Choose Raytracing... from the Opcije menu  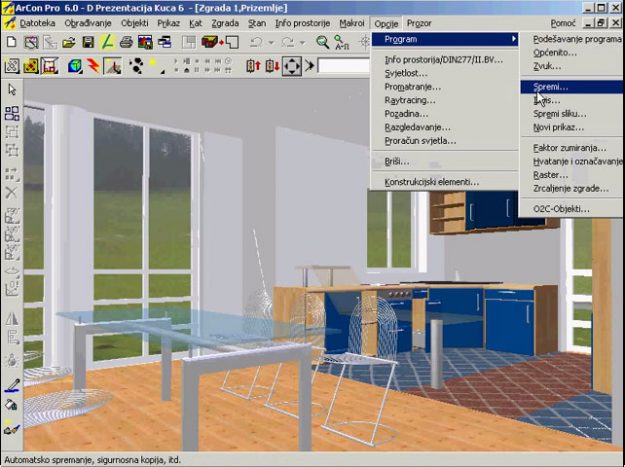(x=412, y=101)
